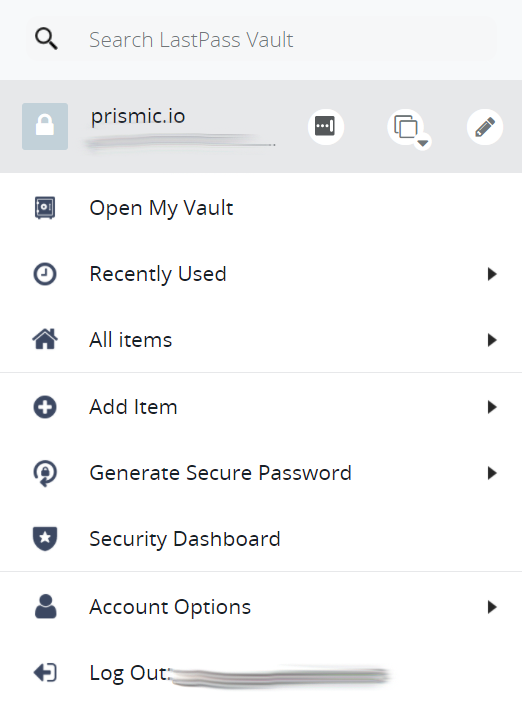Image resolution: width=522 pixels, height=706 pixels.
Task: Expand the All items submenu arrow
Action: [x=492, y=340]
